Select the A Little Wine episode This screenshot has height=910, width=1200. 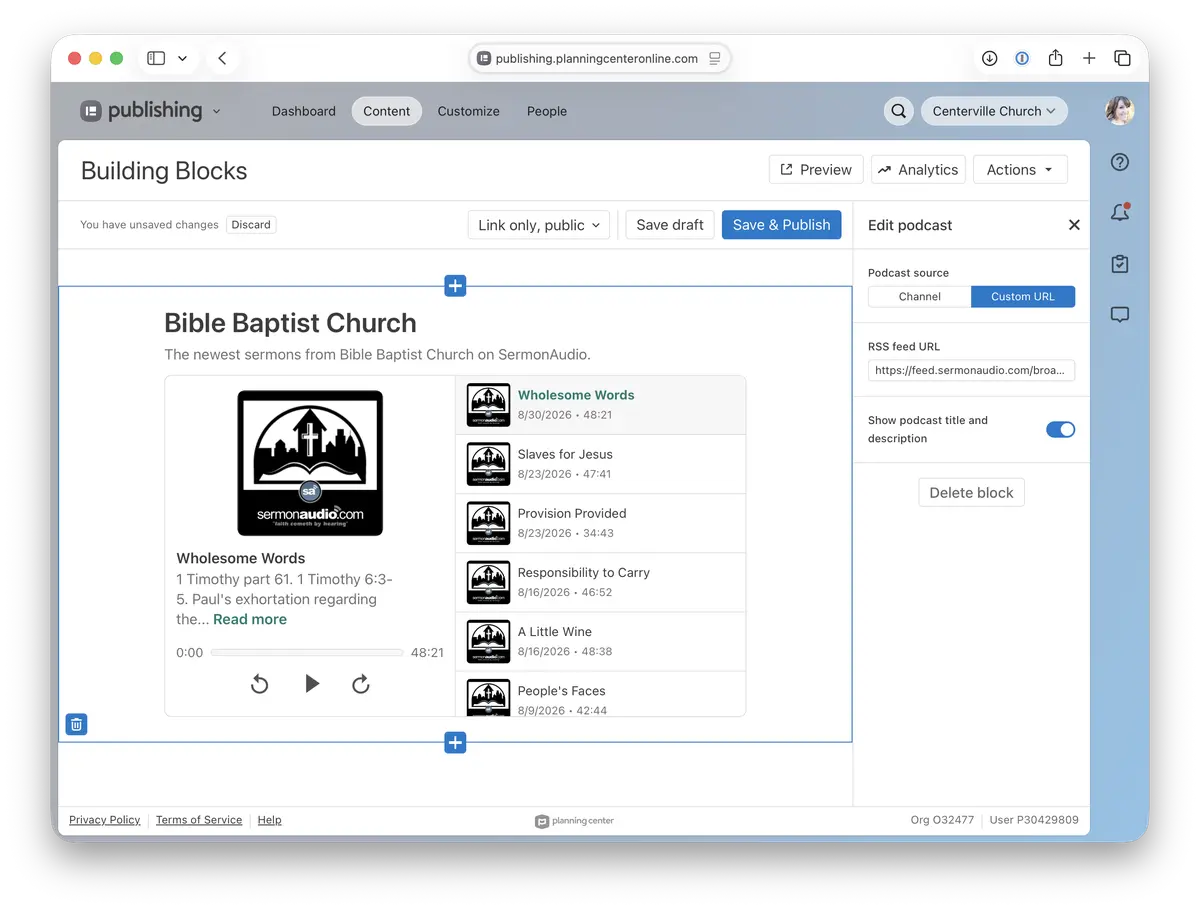[601, 641]
